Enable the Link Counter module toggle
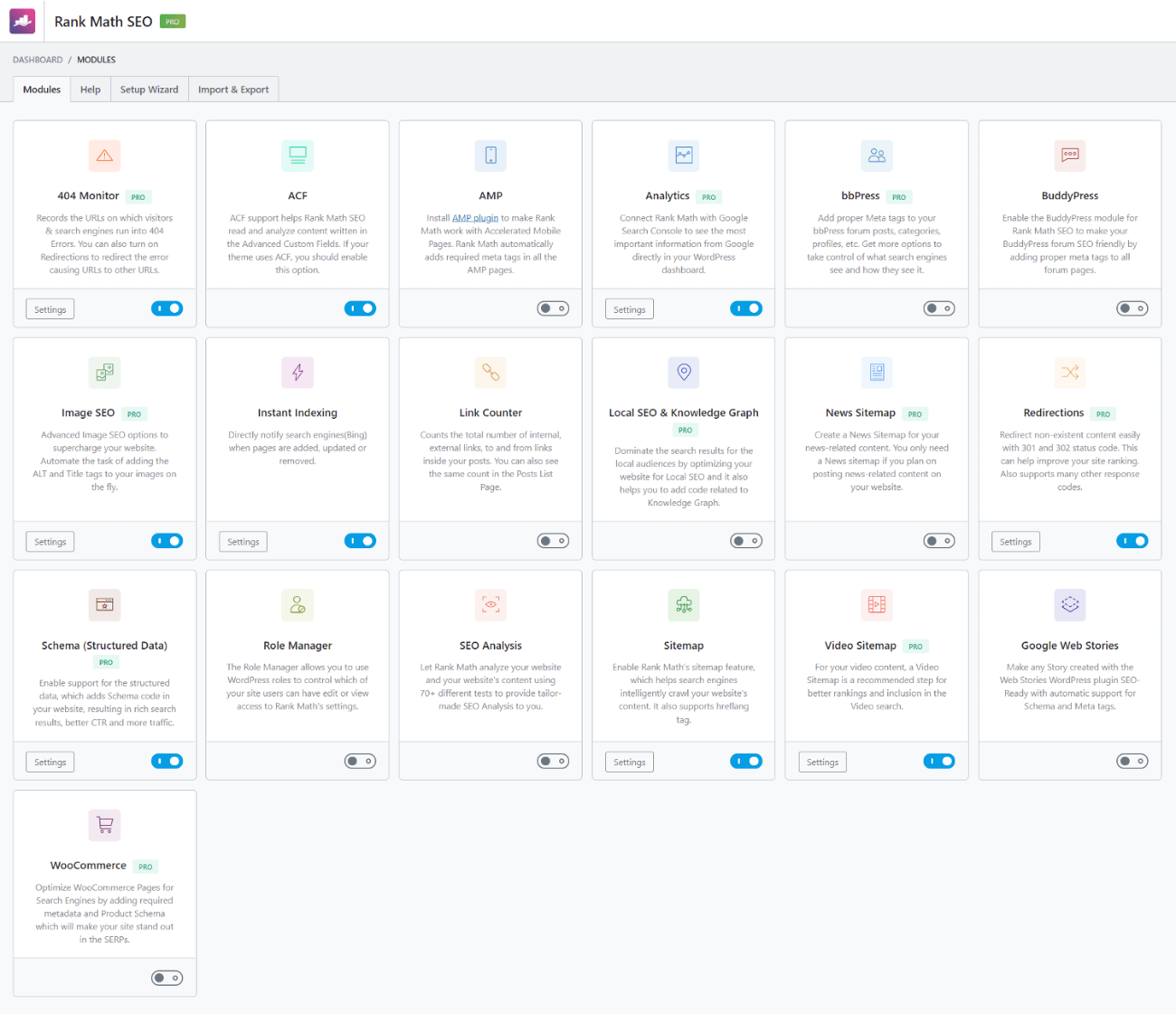The height and width of the screenshot is (1014, 1176). pyautogui.click(x=553, y=541)
